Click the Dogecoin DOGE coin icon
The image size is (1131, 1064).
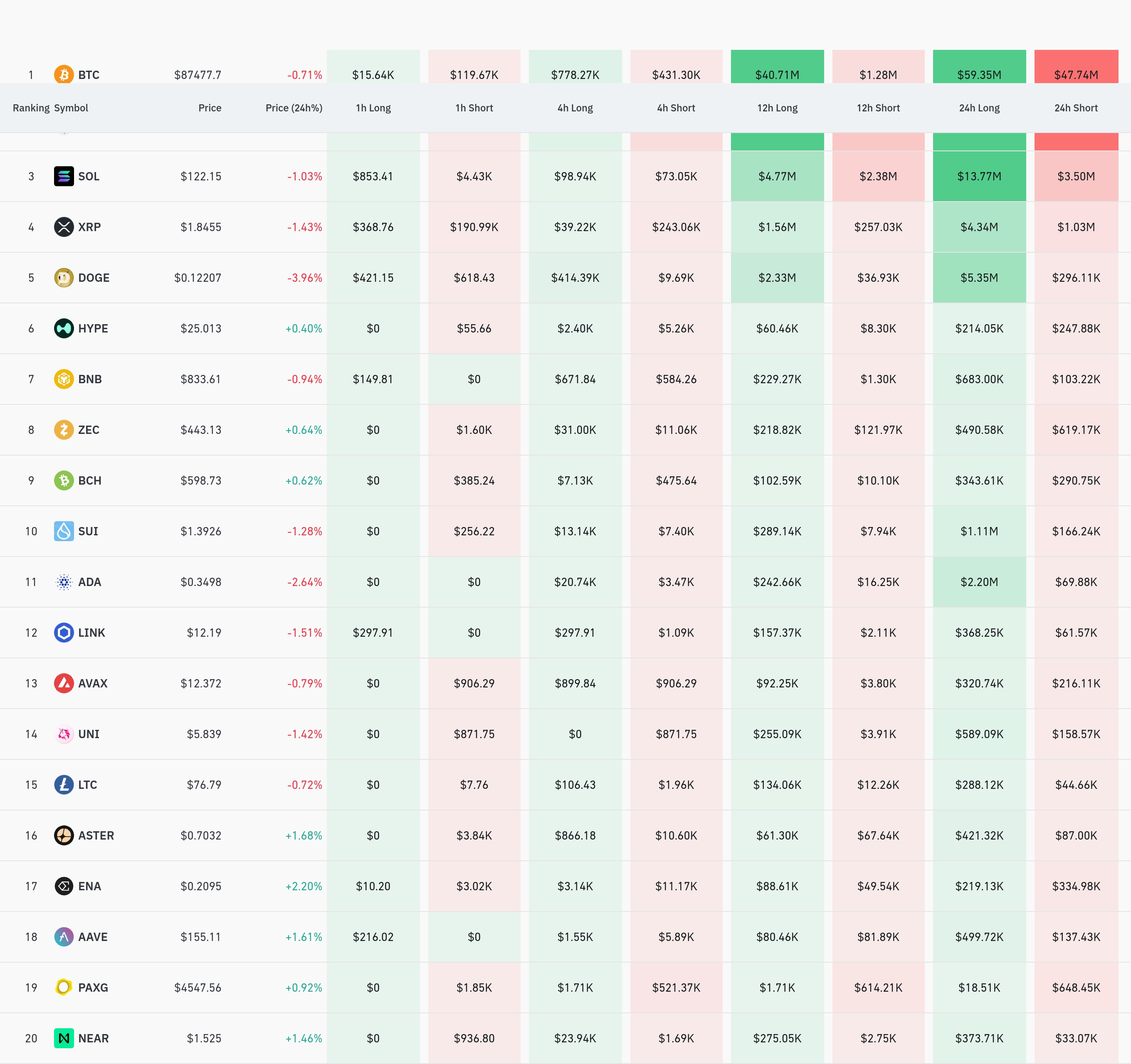[x=64, y=278]
